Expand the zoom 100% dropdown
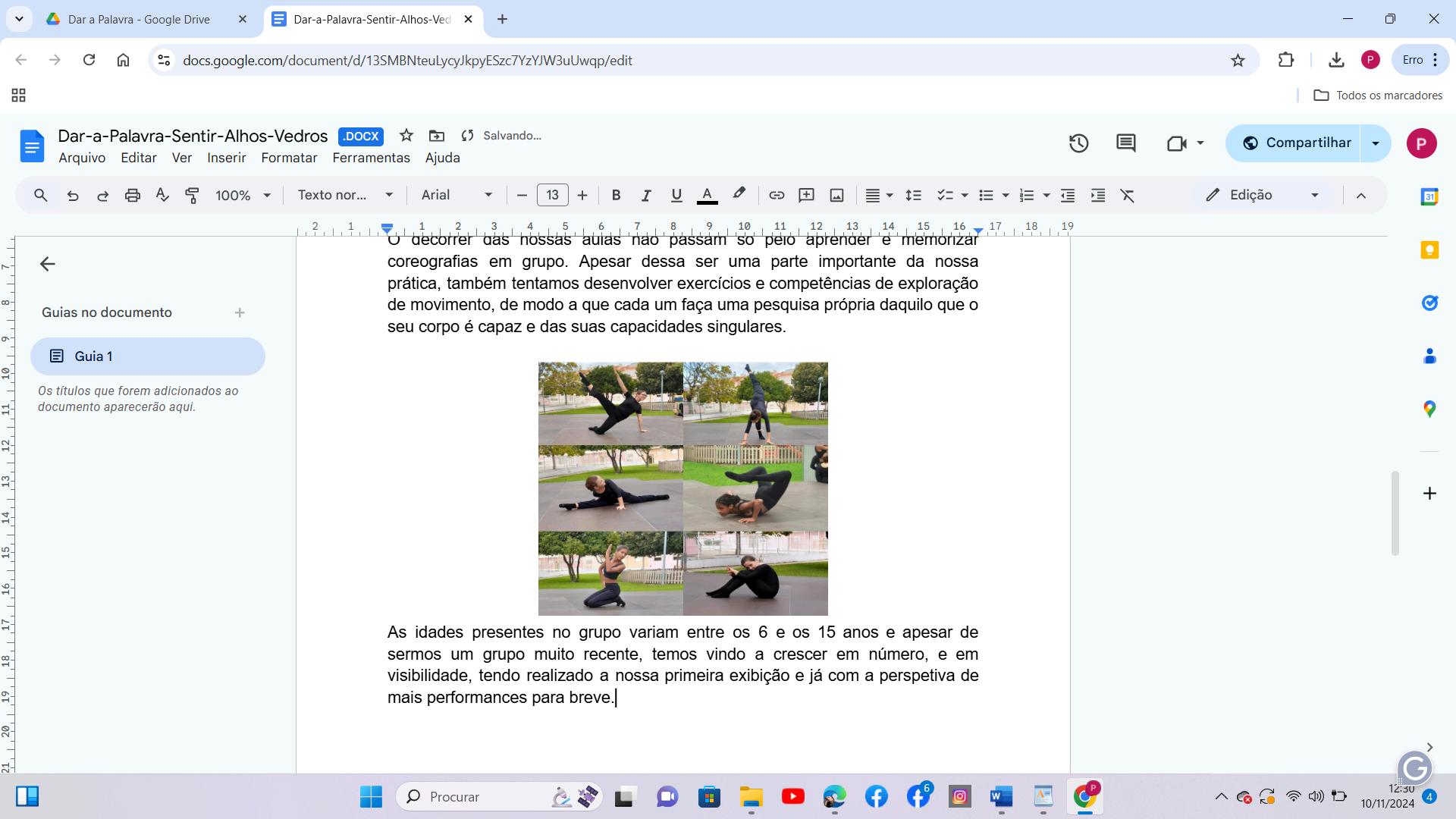This screenshot has width=1456, height=819. 243,196
